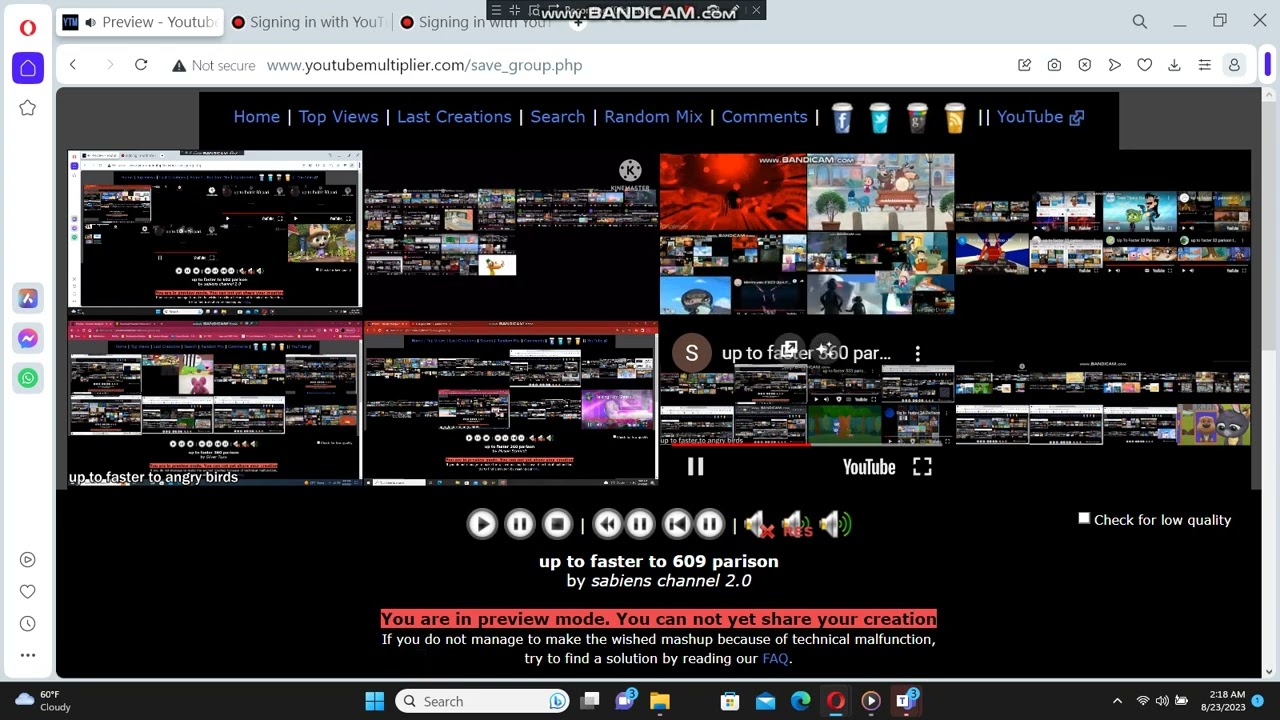Open the Random Mix link
Viewport: 1280px width, 720px height.
[x=653, y=117]
